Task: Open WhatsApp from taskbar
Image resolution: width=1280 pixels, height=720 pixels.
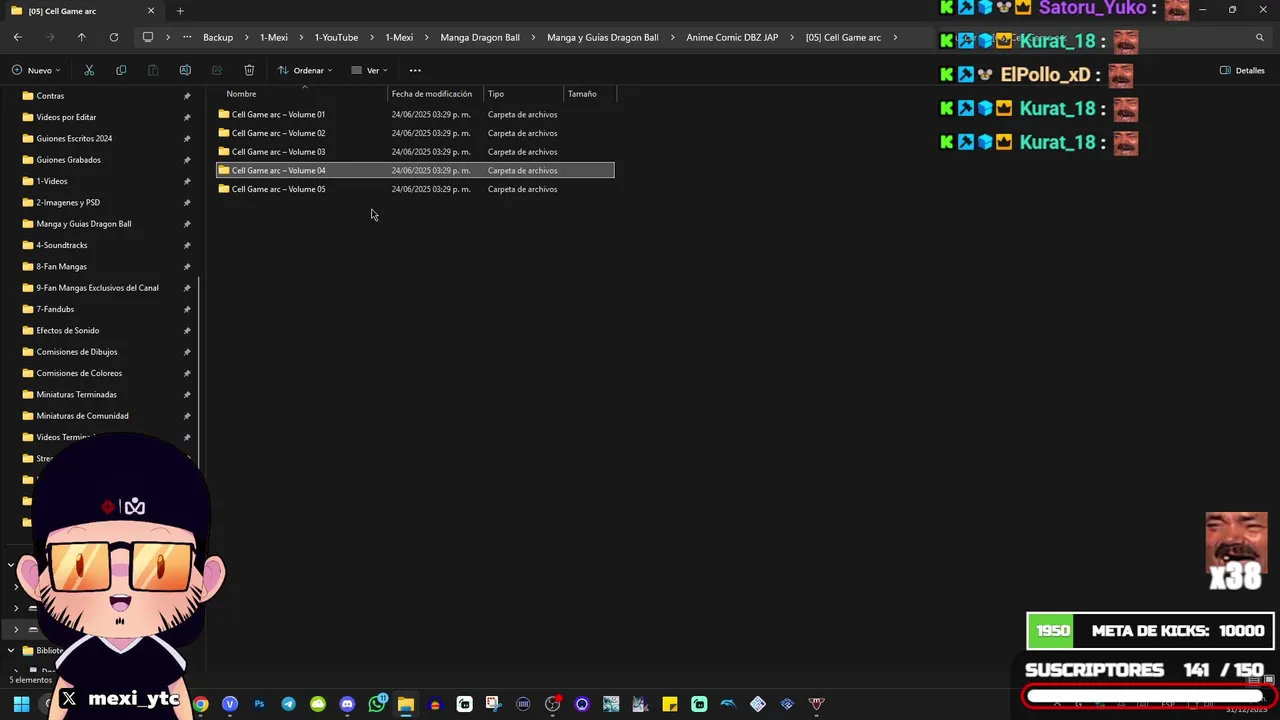Action: (x=377, y=704)
